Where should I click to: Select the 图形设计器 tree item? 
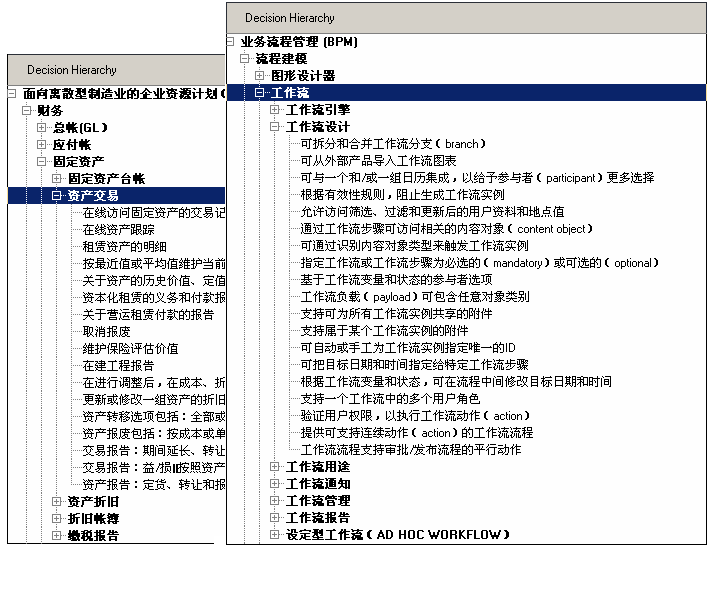tap(303, 75)
